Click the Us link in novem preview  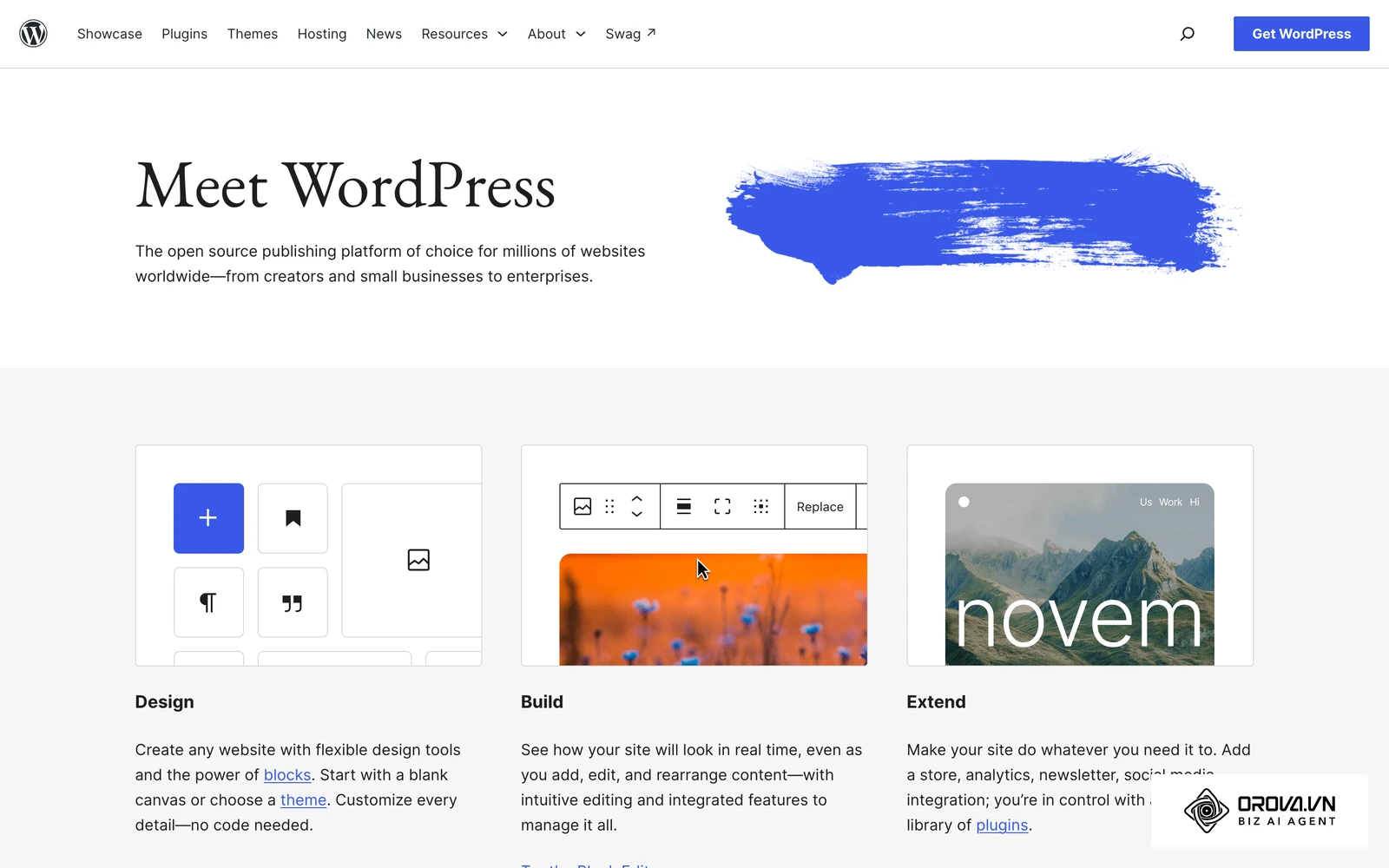point(1146,503)
